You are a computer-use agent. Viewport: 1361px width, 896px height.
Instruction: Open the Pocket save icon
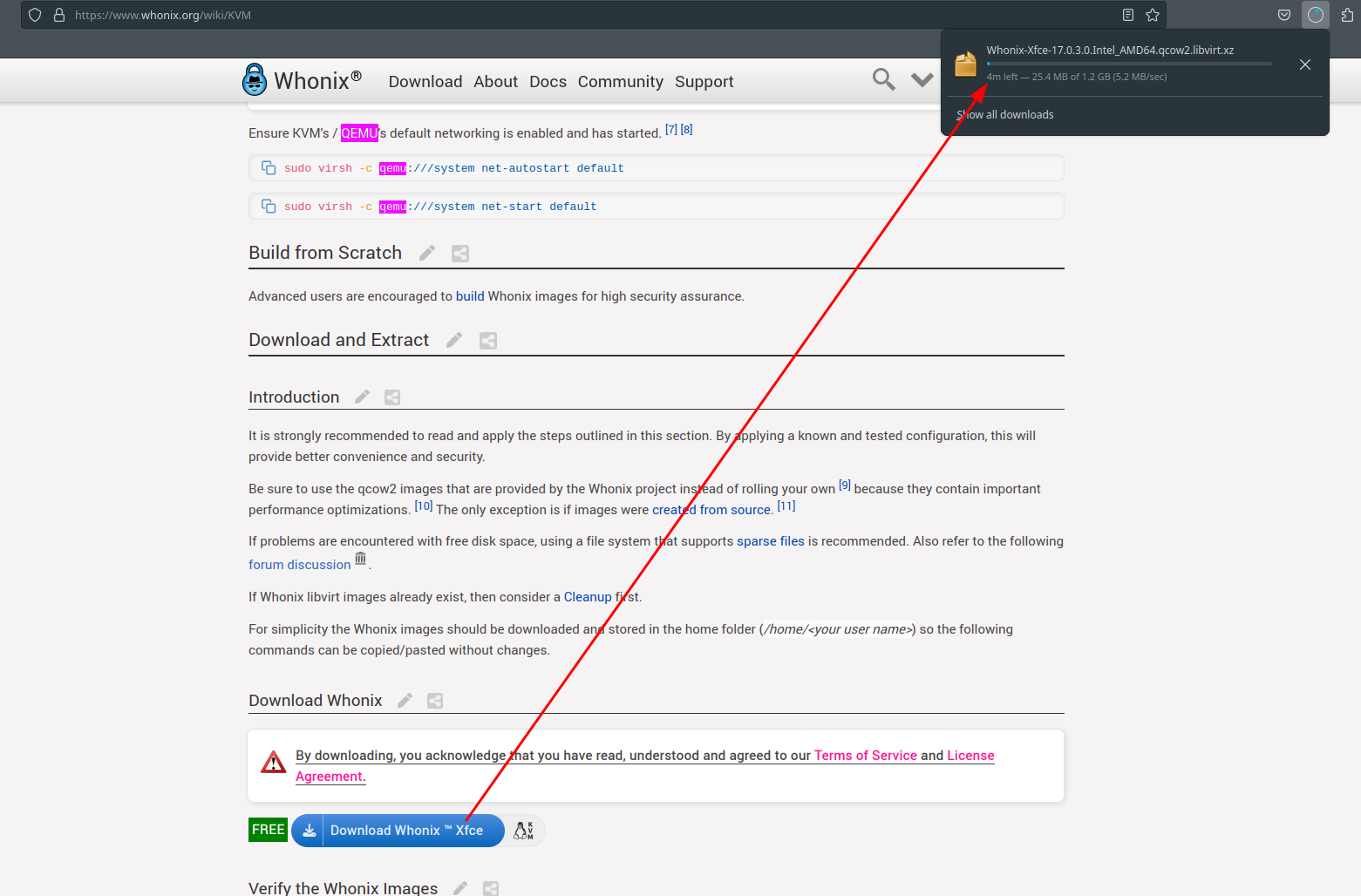click(x=1284, y=15)
